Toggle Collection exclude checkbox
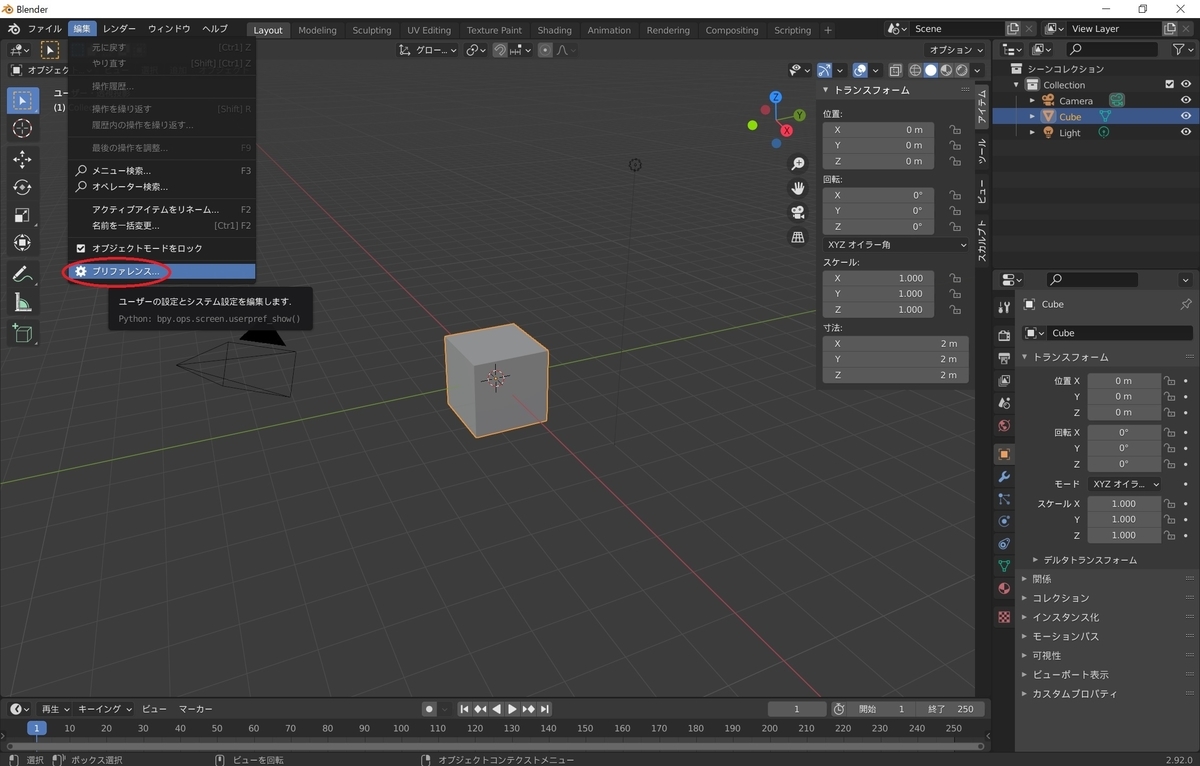The image size is (1200, 766). pos(1170,85)
